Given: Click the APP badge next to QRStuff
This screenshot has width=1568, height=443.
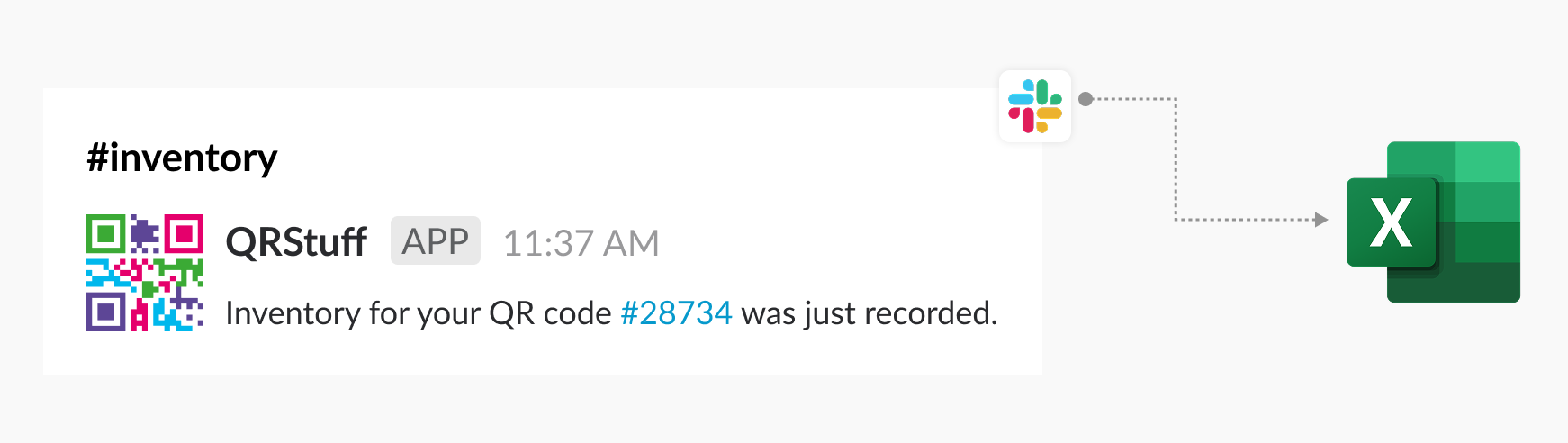Looking at the screenshot, I should [436, 240].
